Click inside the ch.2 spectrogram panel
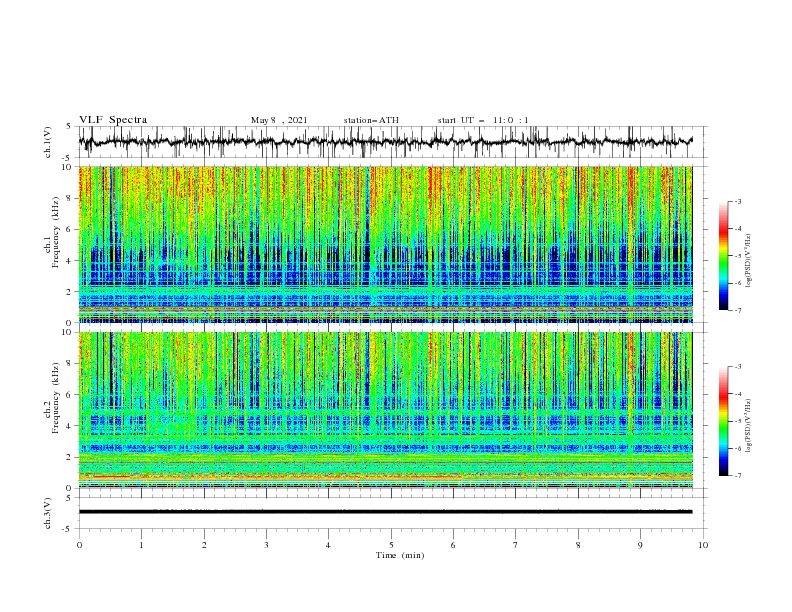The image size is (792, 612). coord(385,410)
